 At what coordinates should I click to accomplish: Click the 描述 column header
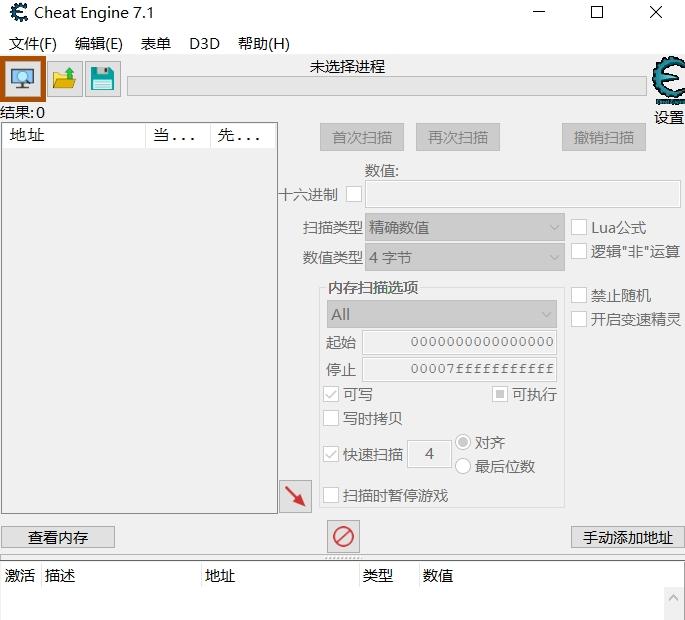click(x=121, y=575)
